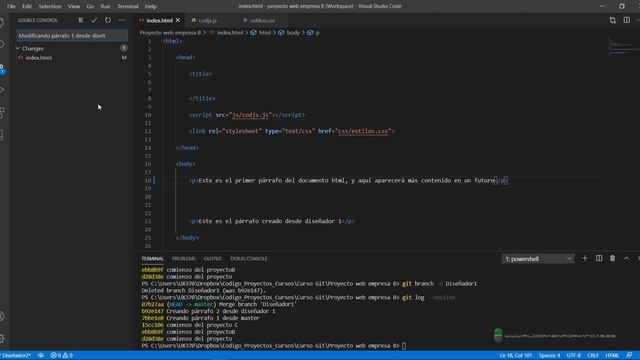The image size is (640, 360).
Task: Refresh the Source Control view
Action: [108, 20]
